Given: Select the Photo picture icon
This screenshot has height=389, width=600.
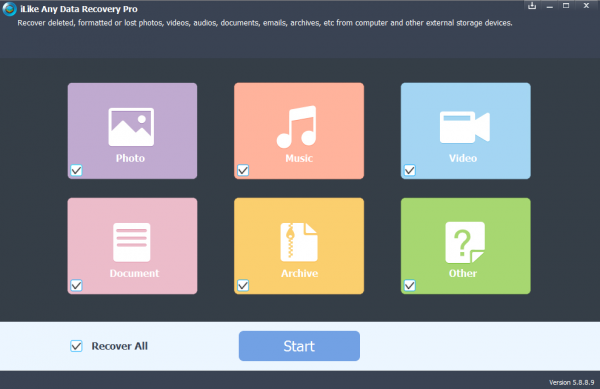Looking at the screenshot, I should (131, 127).
